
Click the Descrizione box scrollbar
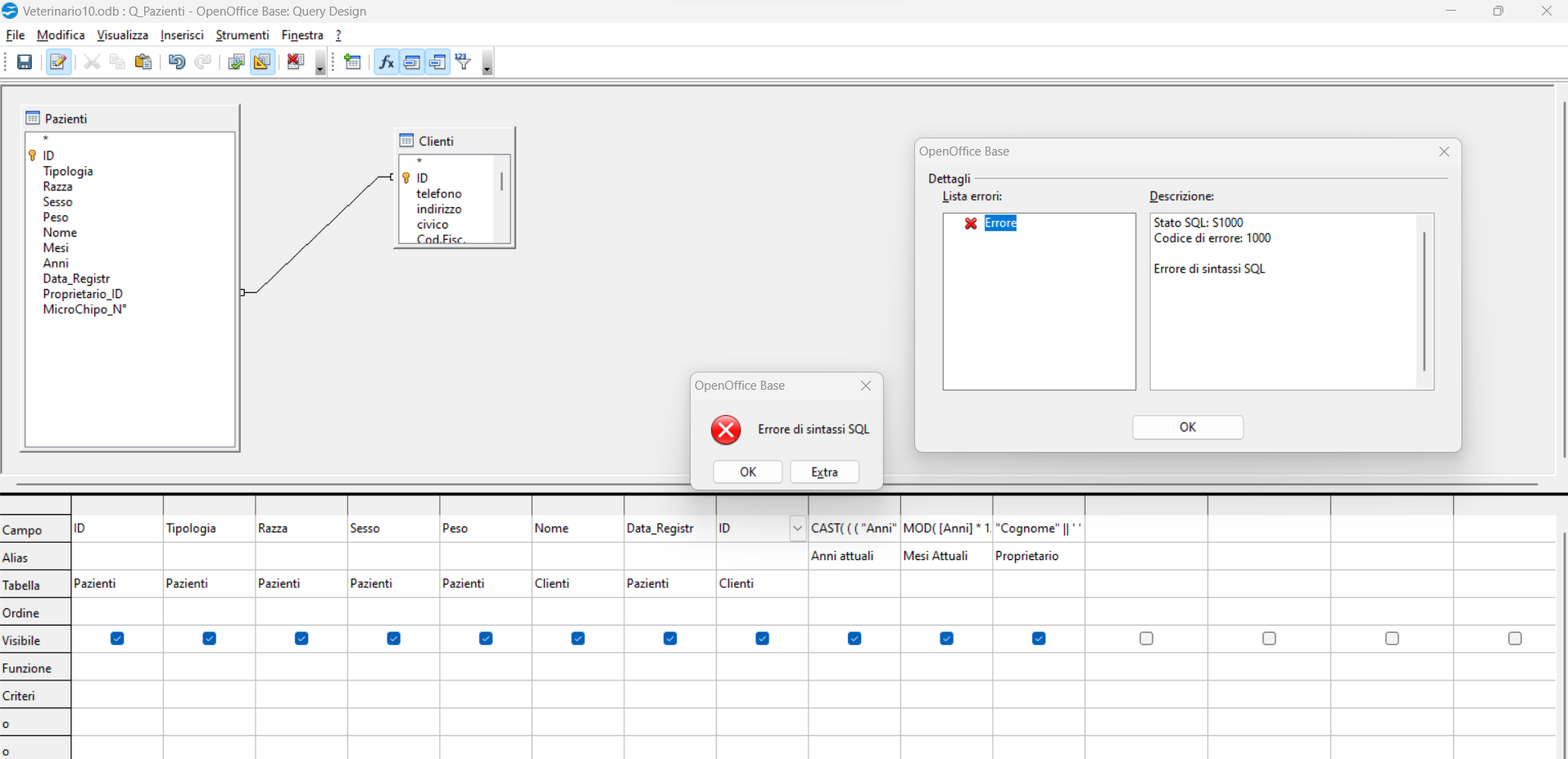[1425, 301]
